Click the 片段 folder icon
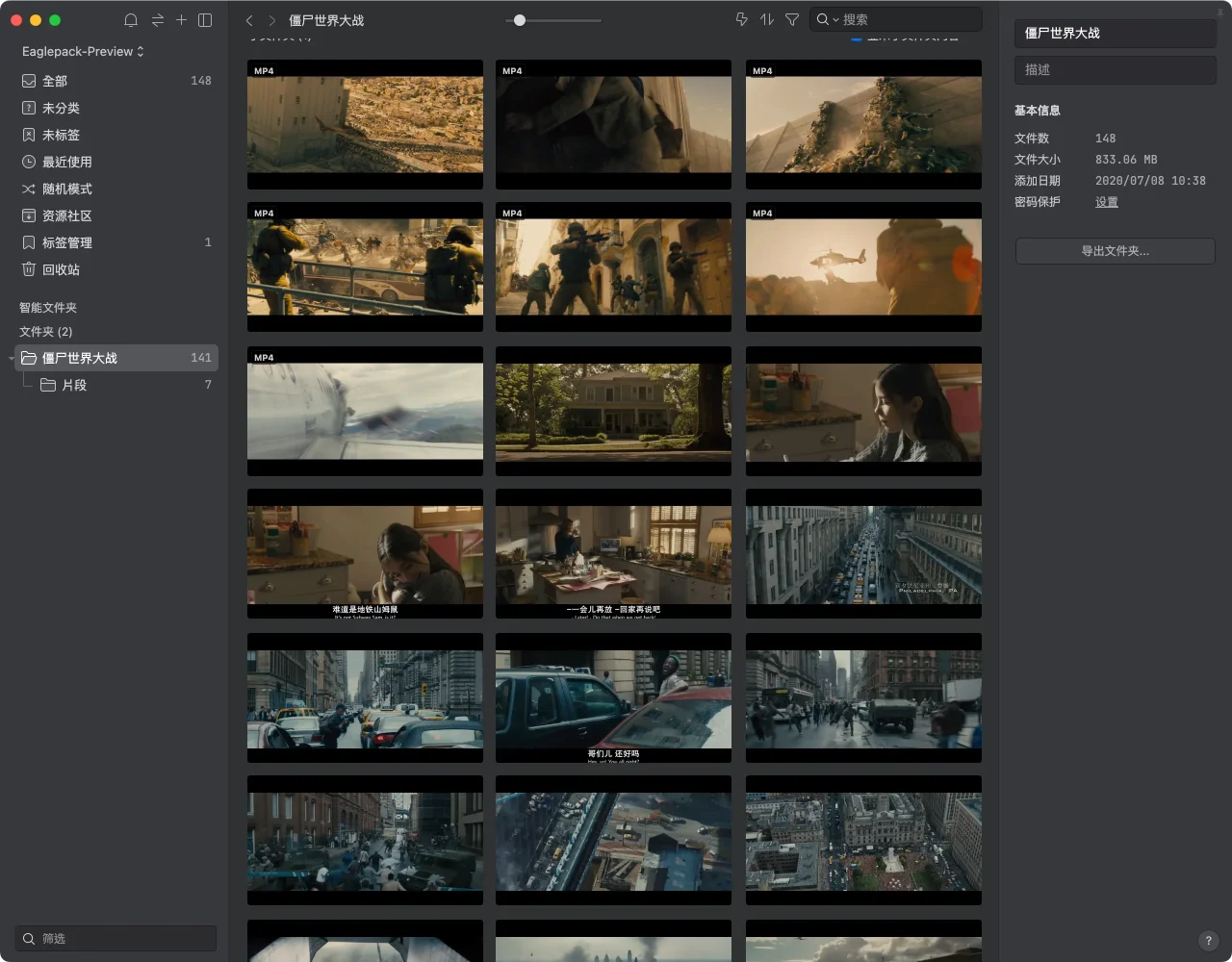Viewport: 1232px width, 962px height. [x=48, y=385]
